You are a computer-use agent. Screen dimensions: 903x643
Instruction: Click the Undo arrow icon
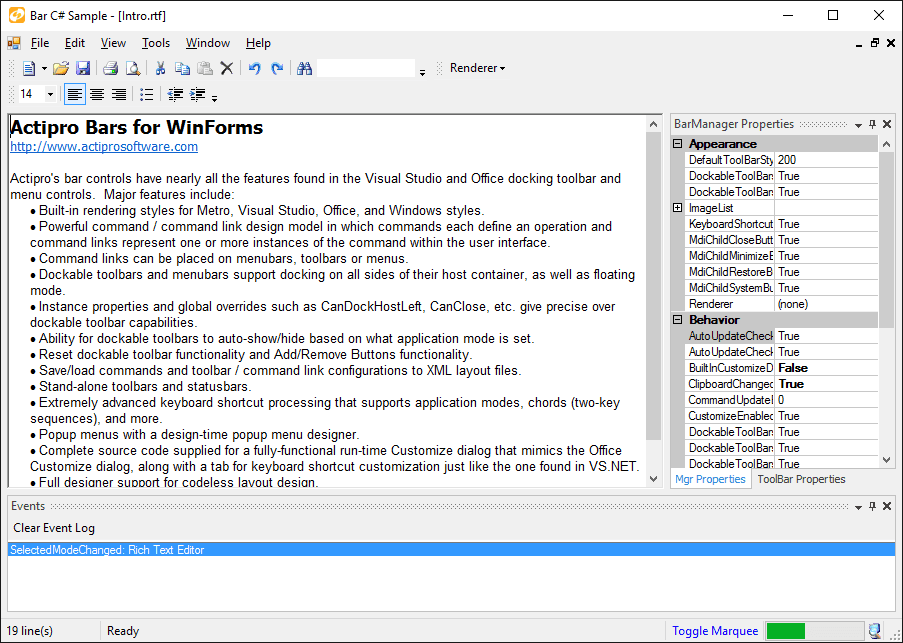coord(255,69)
